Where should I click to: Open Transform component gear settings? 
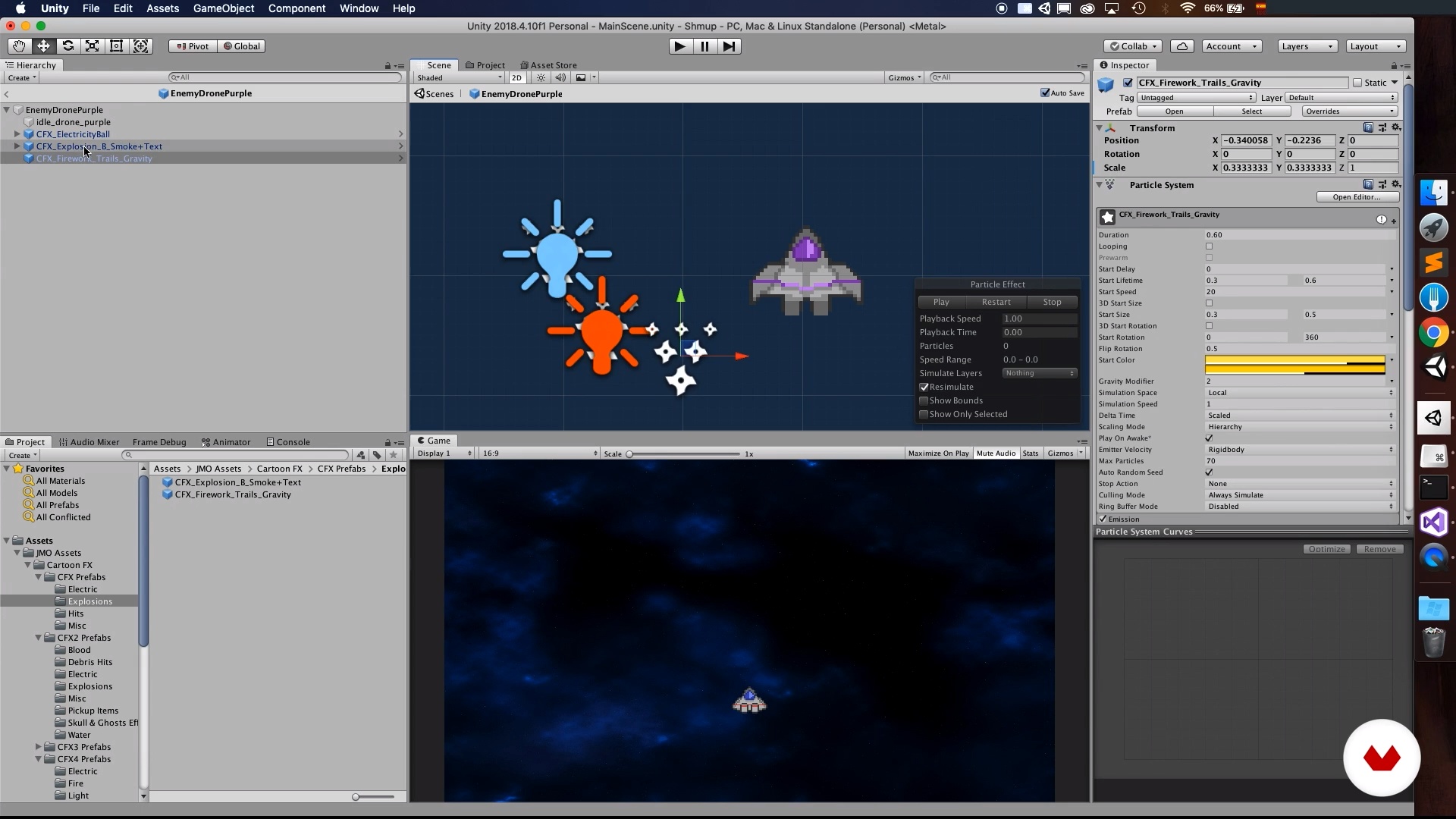coord(1396,127)
